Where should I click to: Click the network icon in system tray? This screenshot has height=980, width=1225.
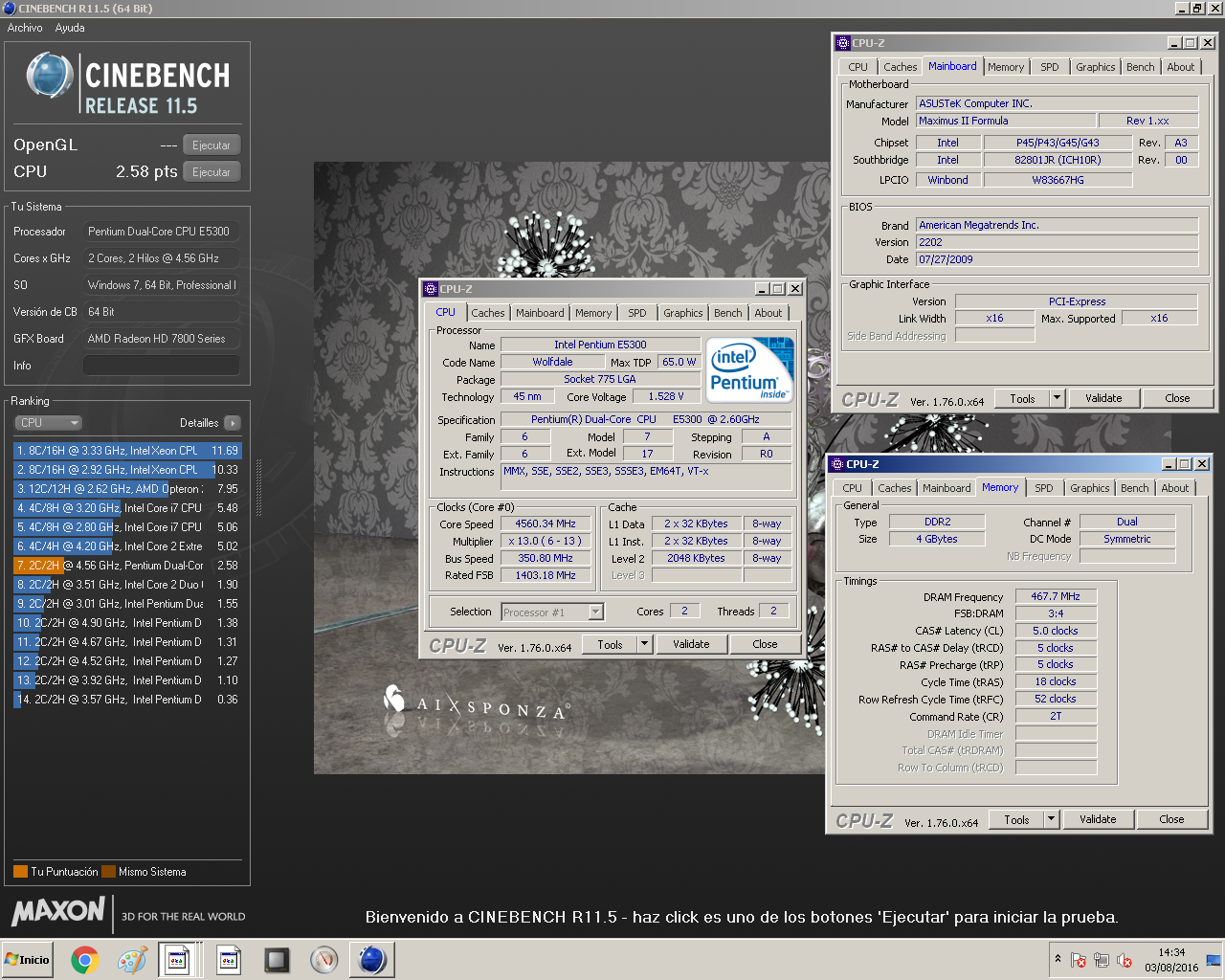1102,960
